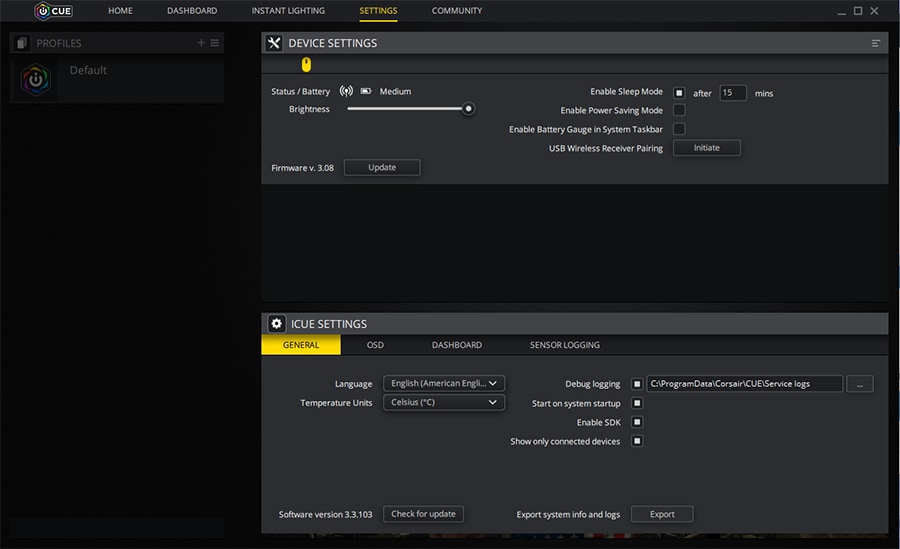
Task: Click the sleep mode minutes input field
Action: point(733,93)
